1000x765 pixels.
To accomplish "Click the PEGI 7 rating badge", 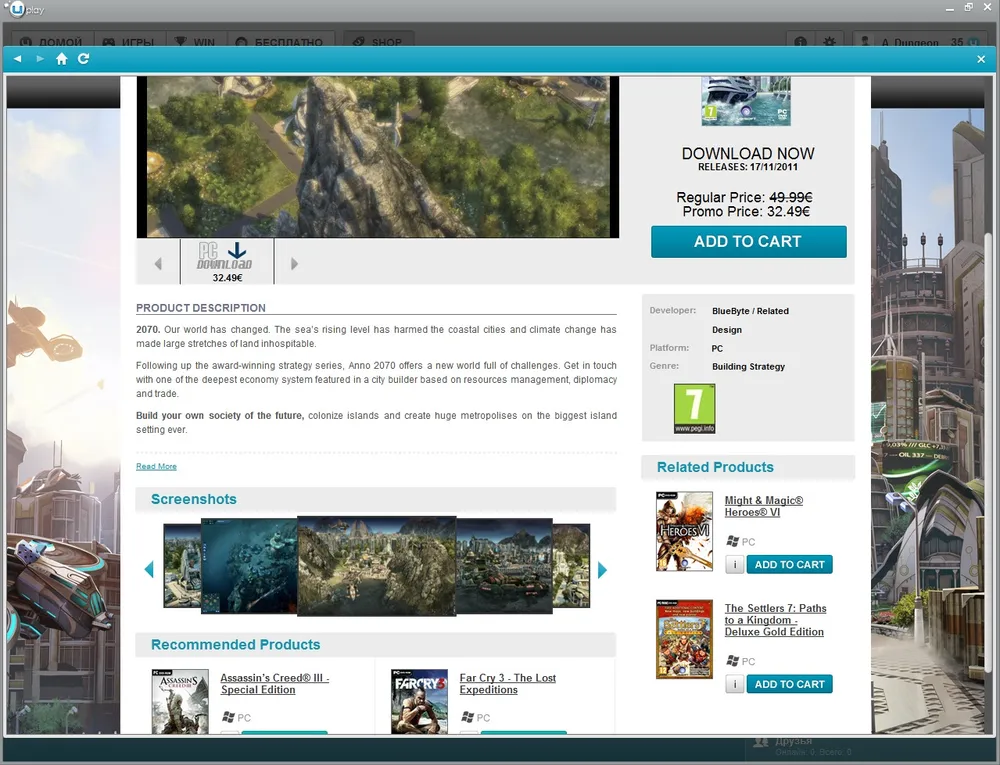I will pos(694,409).
